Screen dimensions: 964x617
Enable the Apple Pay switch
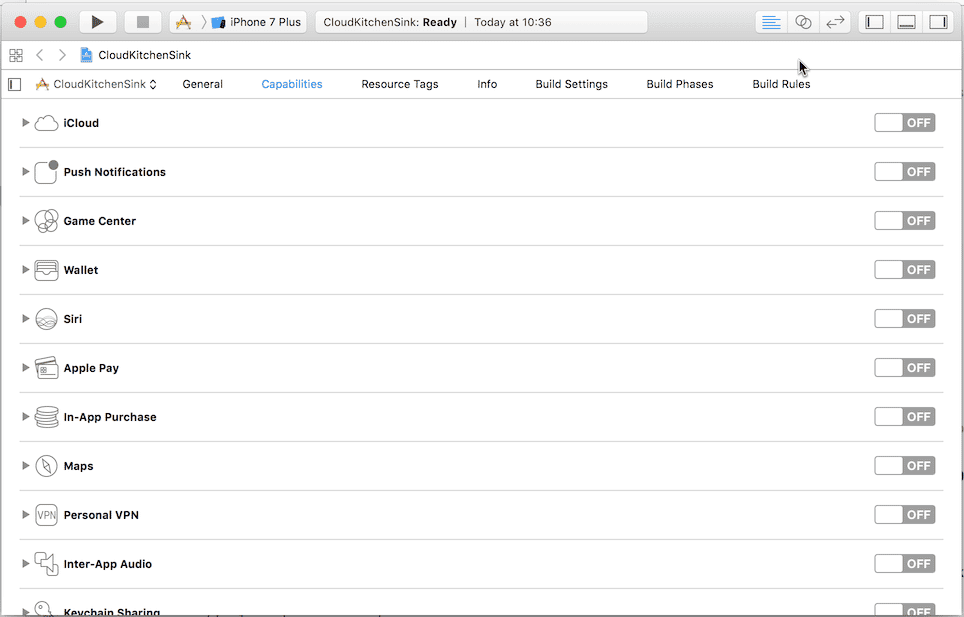click(904, 367)
